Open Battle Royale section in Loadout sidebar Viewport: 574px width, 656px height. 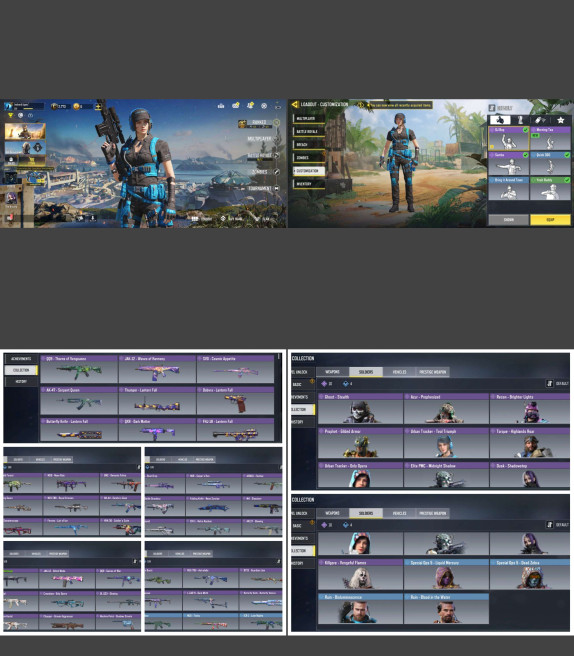pos(309,132)
